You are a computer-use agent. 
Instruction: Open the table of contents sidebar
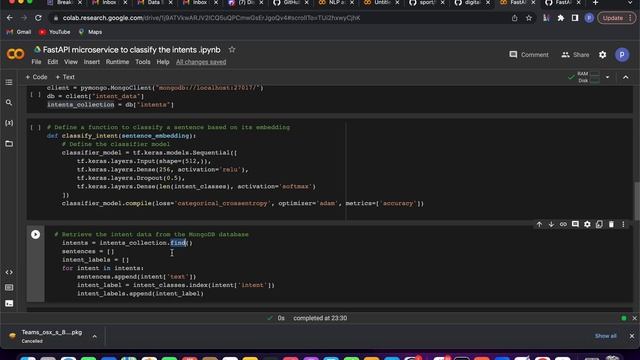[x=9, y=82]
